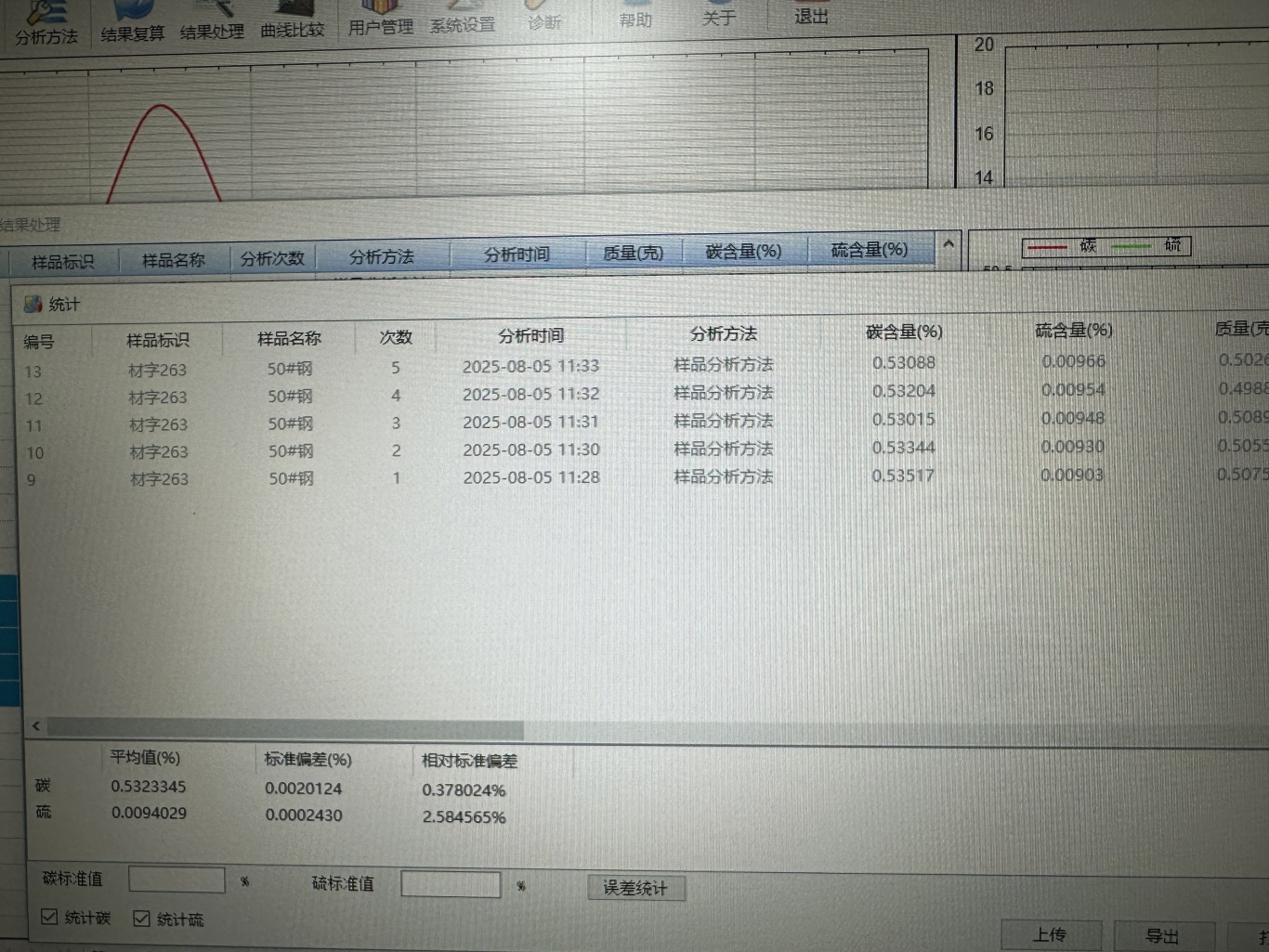Click the 结果复算 toolbar icon

point(132,23)
